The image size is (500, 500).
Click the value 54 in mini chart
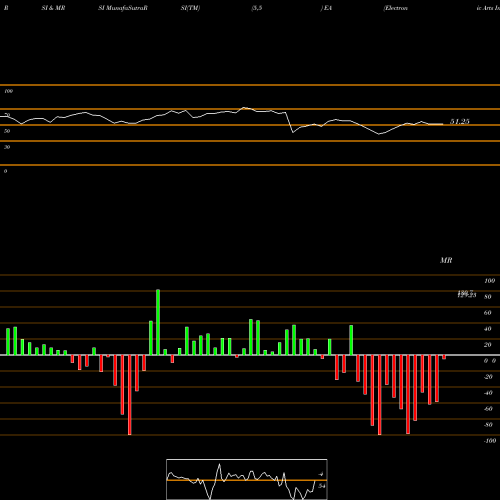tap(322, 486)
